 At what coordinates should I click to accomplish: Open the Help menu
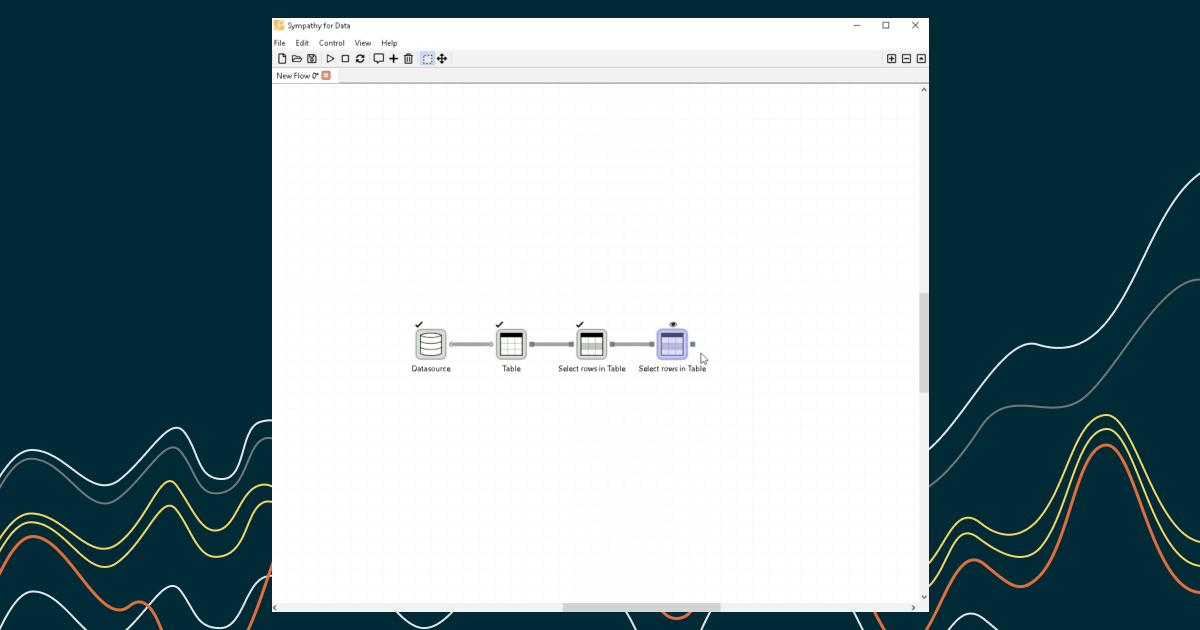coord(389,43)
